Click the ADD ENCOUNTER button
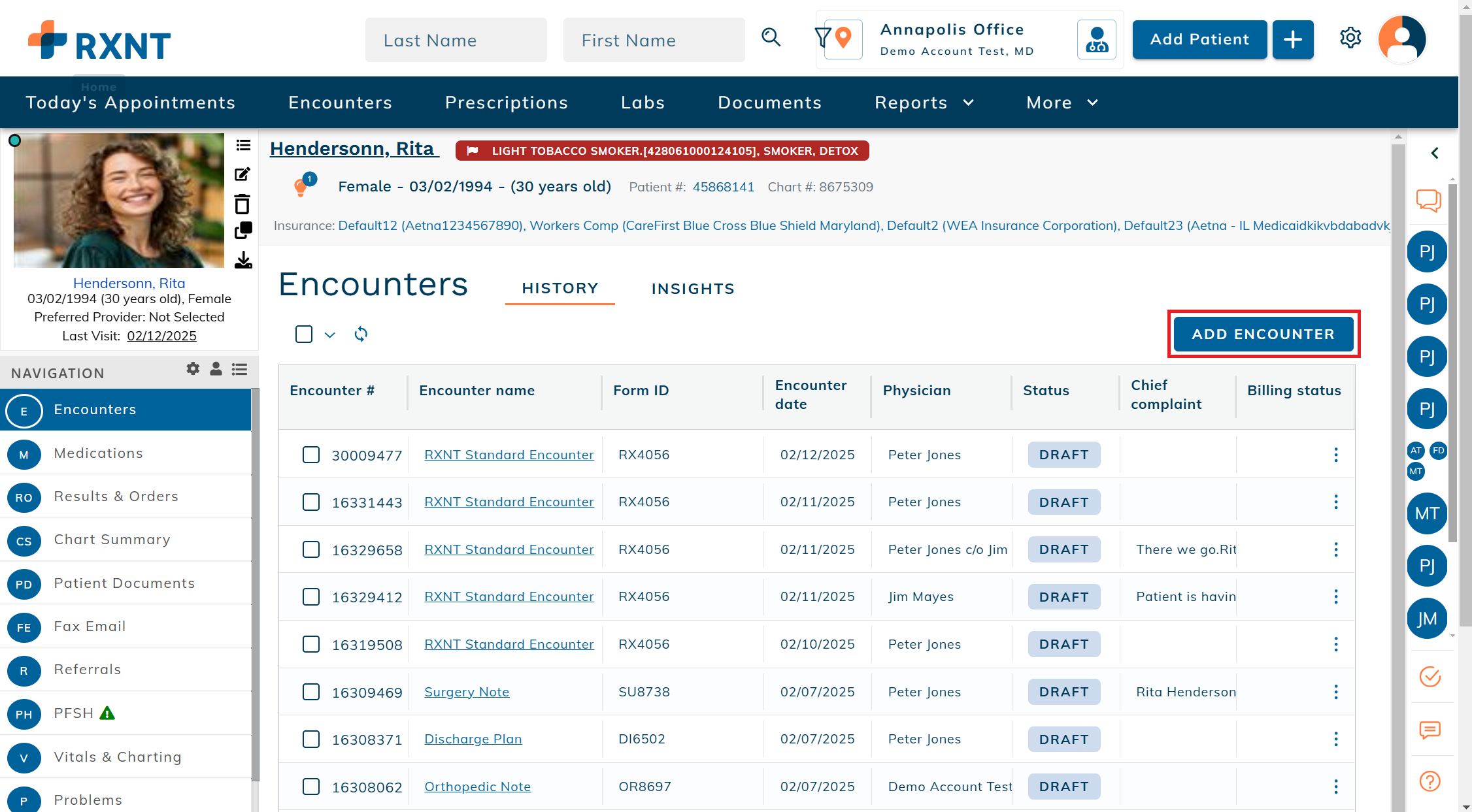The height and width of the screenshot is (812, 1472). [1263, 334]
